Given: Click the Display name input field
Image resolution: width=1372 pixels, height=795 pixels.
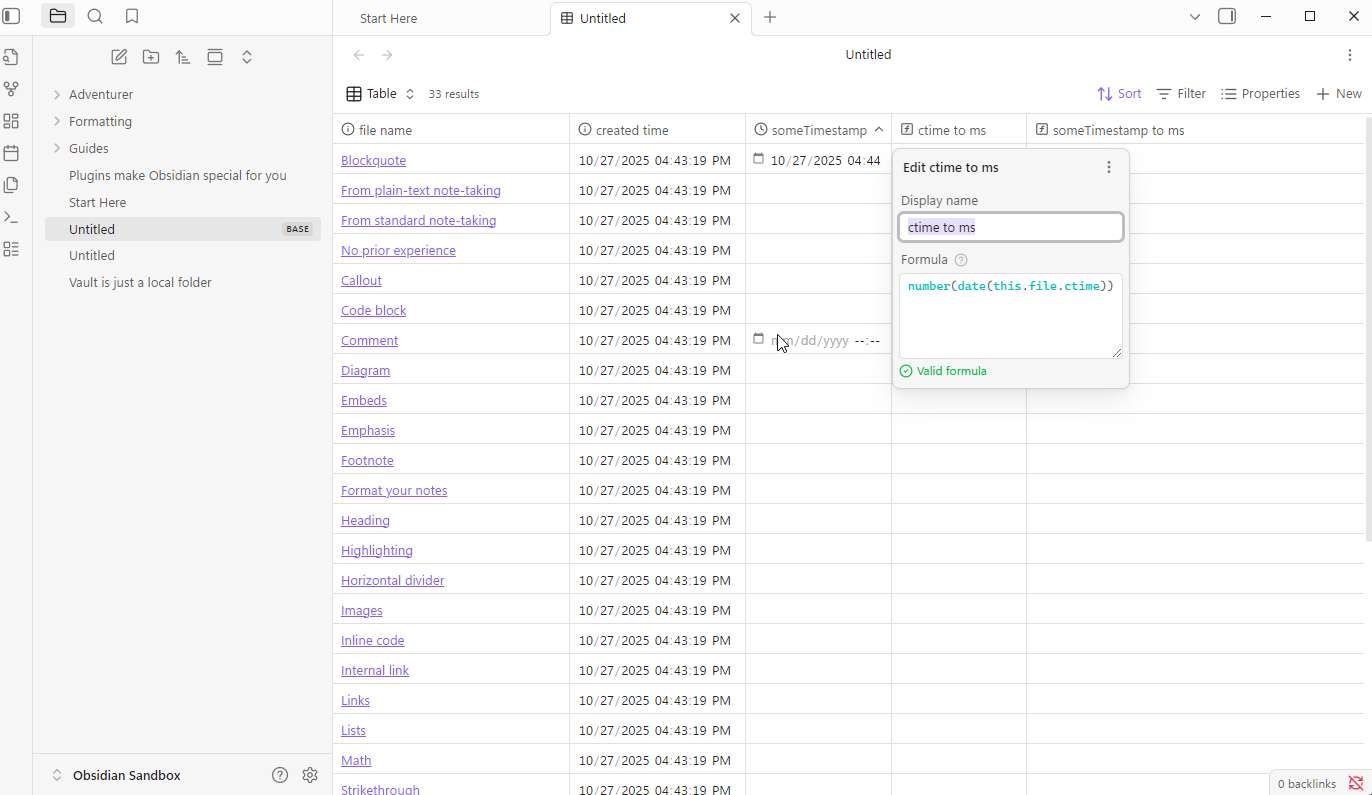Looking at the screenshot, I should click(x=1010, y=227).
